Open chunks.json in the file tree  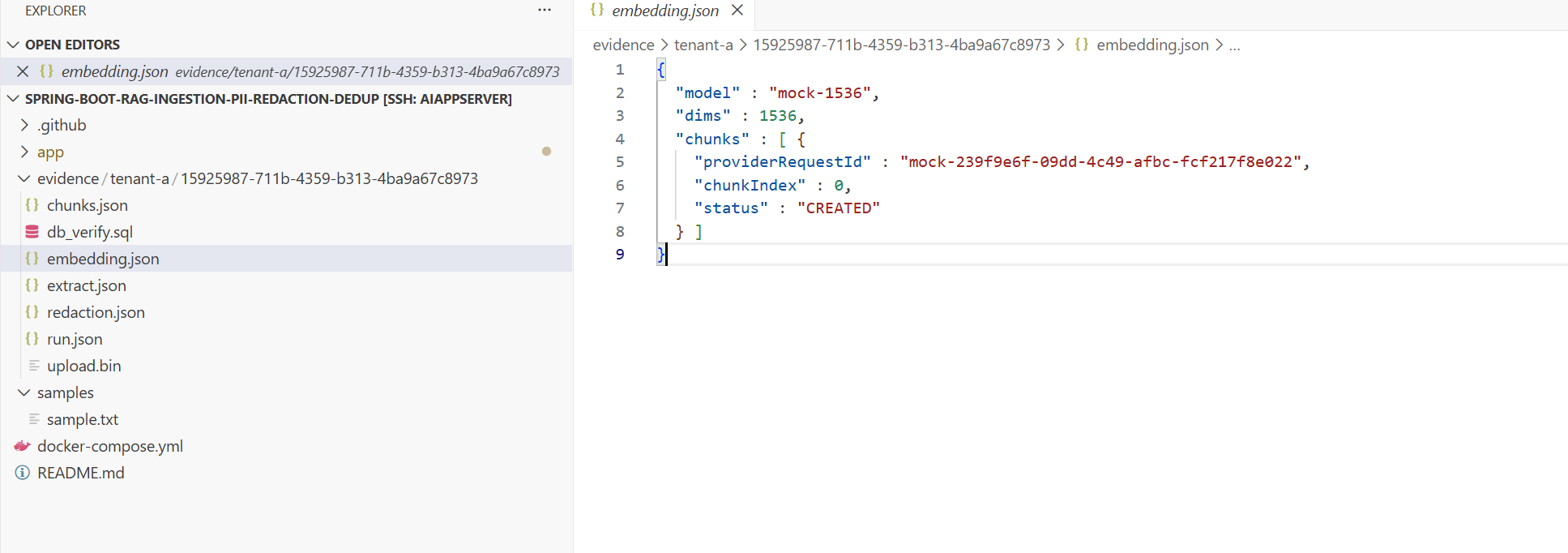[88, 205]
